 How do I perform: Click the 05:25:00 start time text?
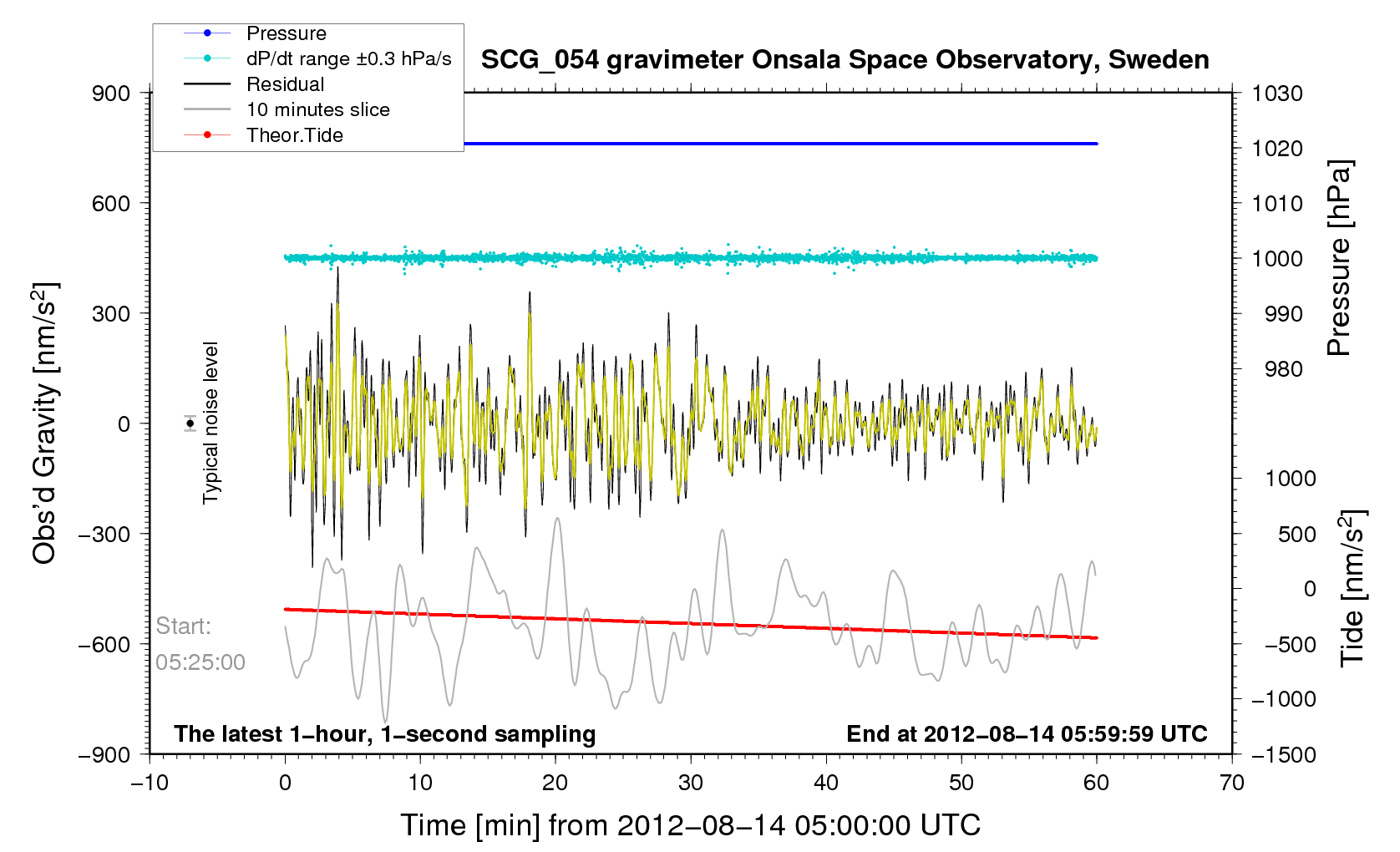200,662
